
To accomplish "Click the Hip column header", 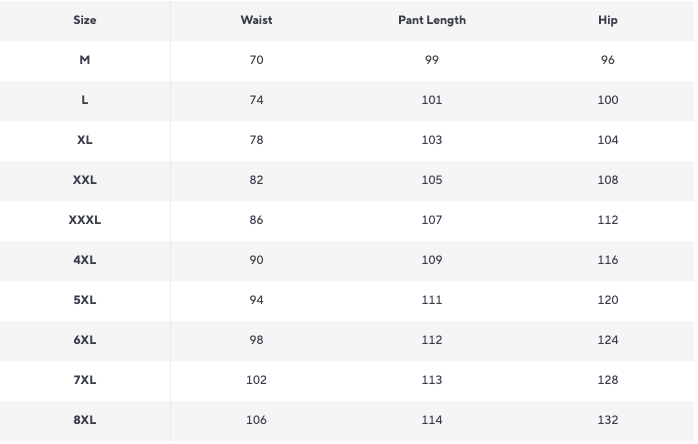I will tap(608, 20).
